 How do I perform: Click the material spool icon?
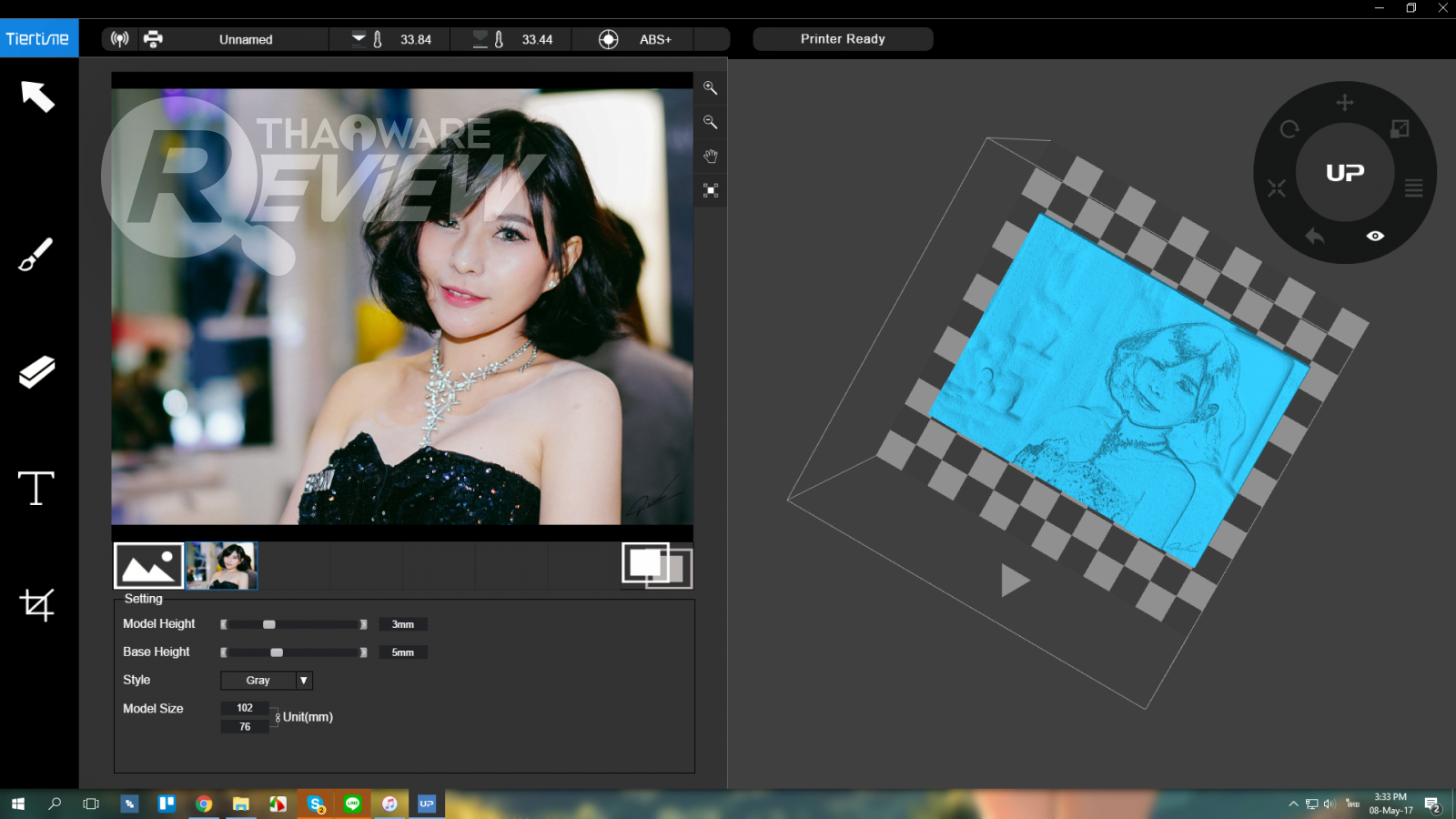[x=609, y=39]
